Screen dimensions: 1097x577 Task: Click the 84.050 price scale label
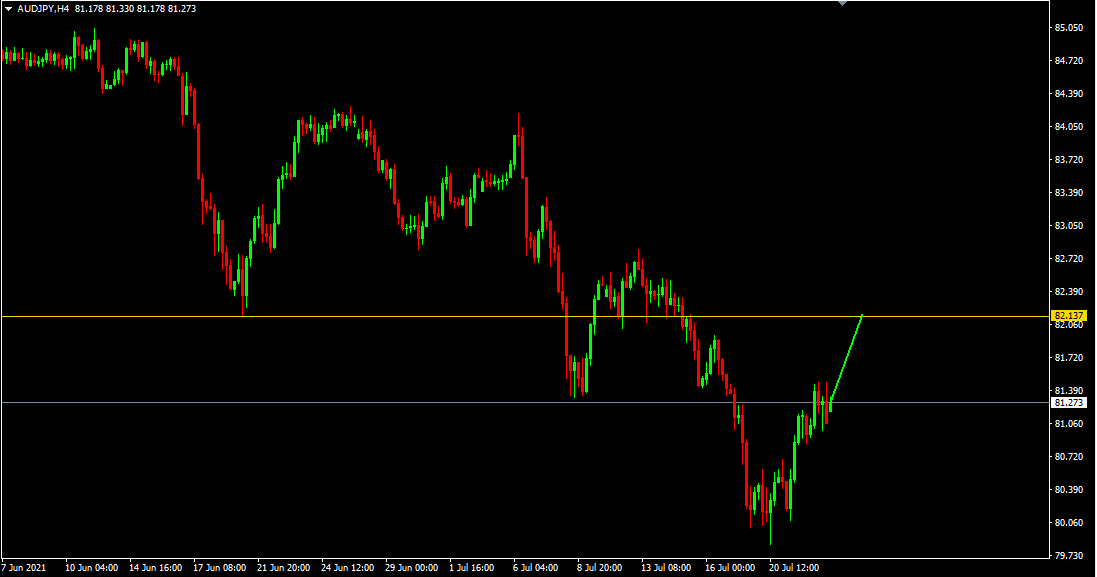click(1069, 127)
